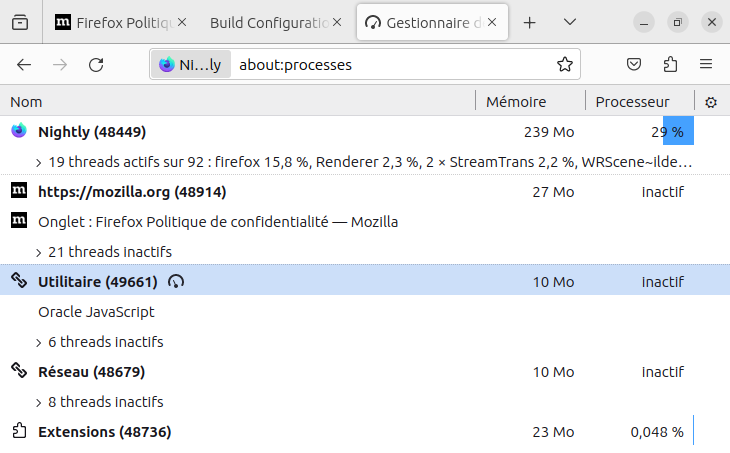Bookmark this page with the star icon
The image size is (730, 453).
tap(565, 64)
